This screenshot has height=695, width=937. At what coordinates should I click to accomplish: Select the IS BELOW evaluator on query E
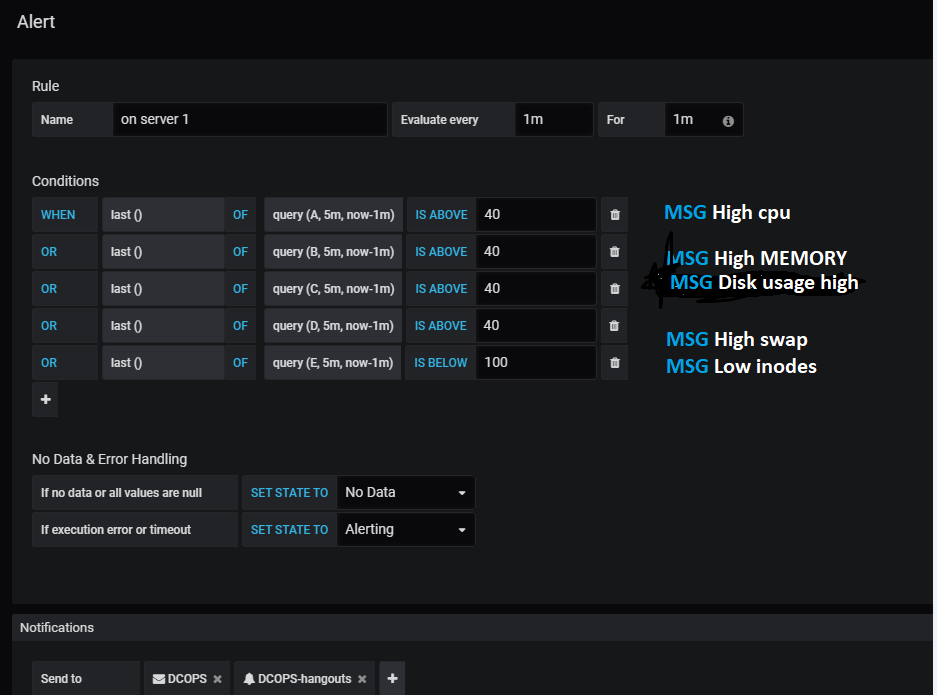(440, 362)
